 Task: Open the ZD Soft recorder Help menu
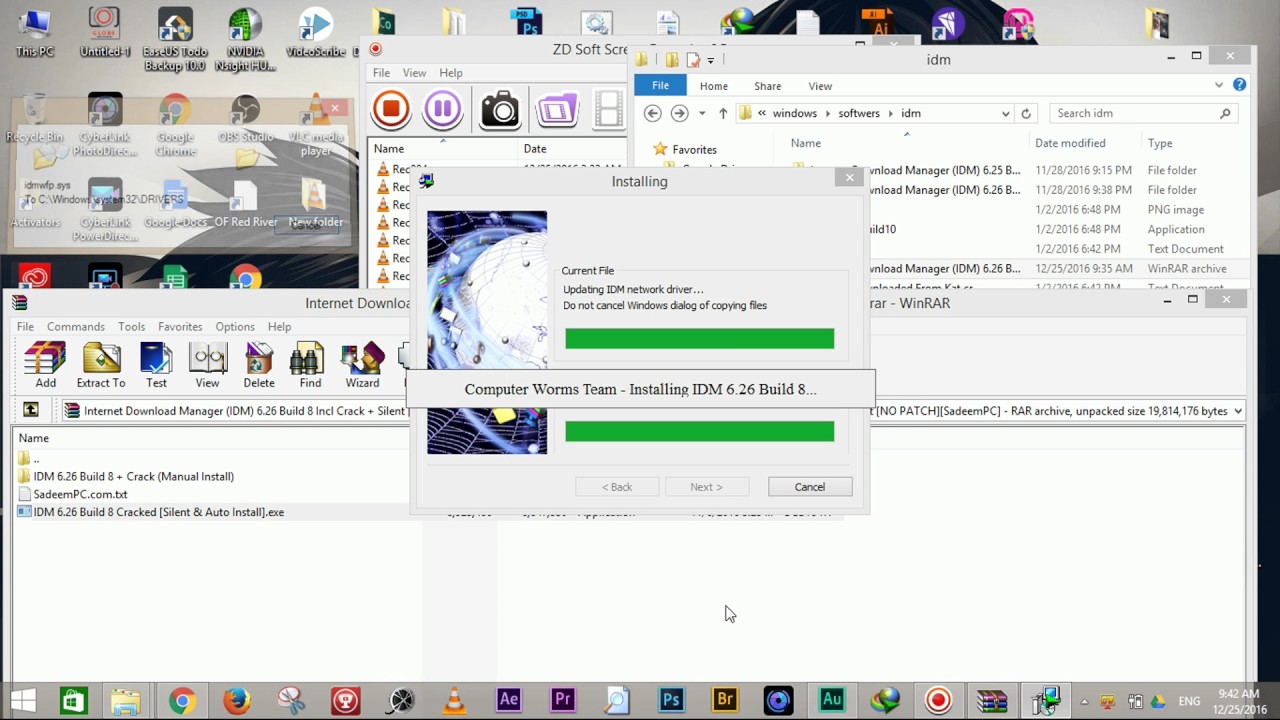point(451,72)
